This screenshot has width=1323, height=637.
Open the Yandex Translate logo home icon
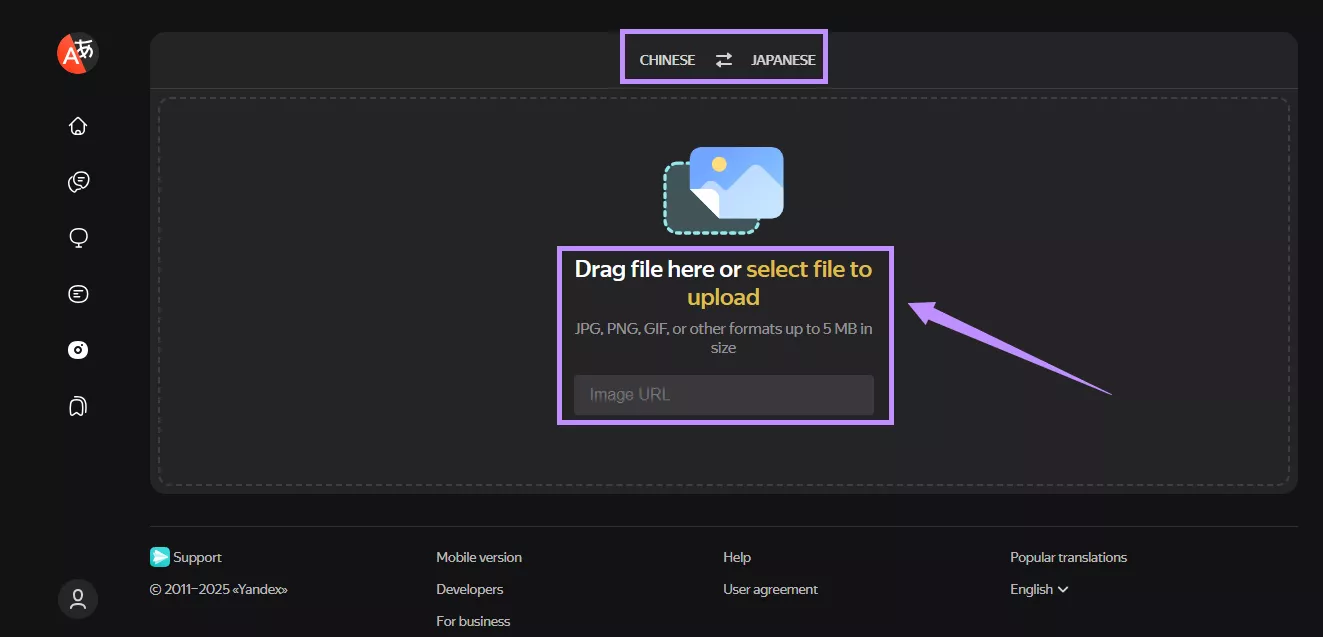(x=76, y=53)
